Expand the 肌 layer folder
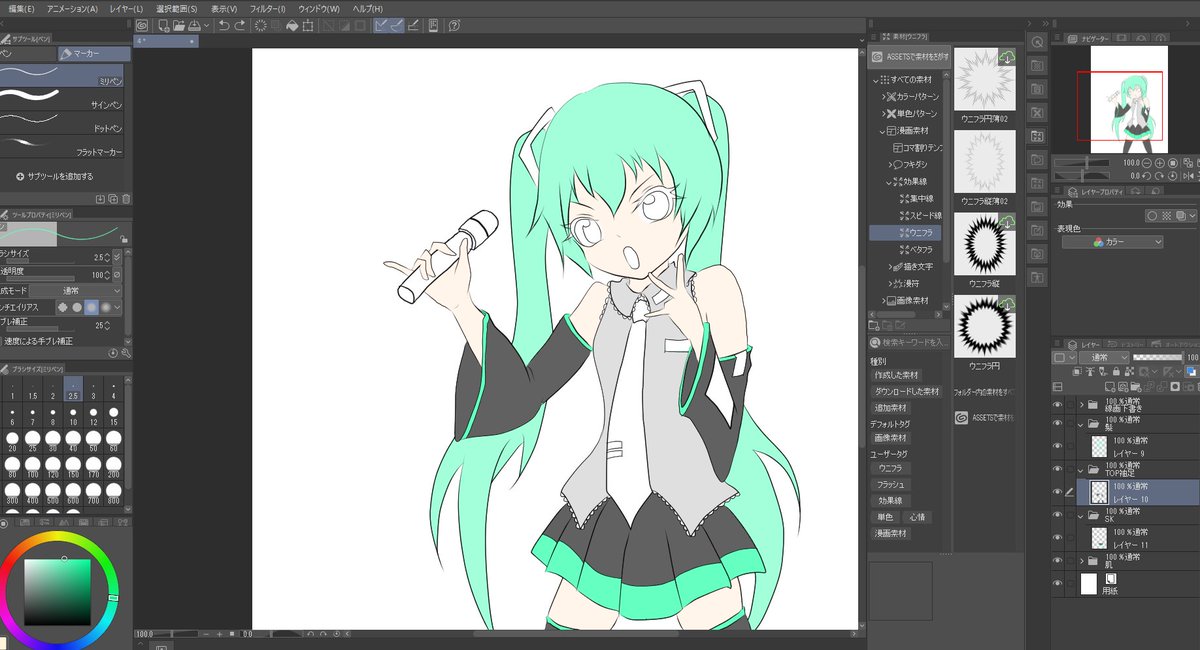 tap(1083, 560)
